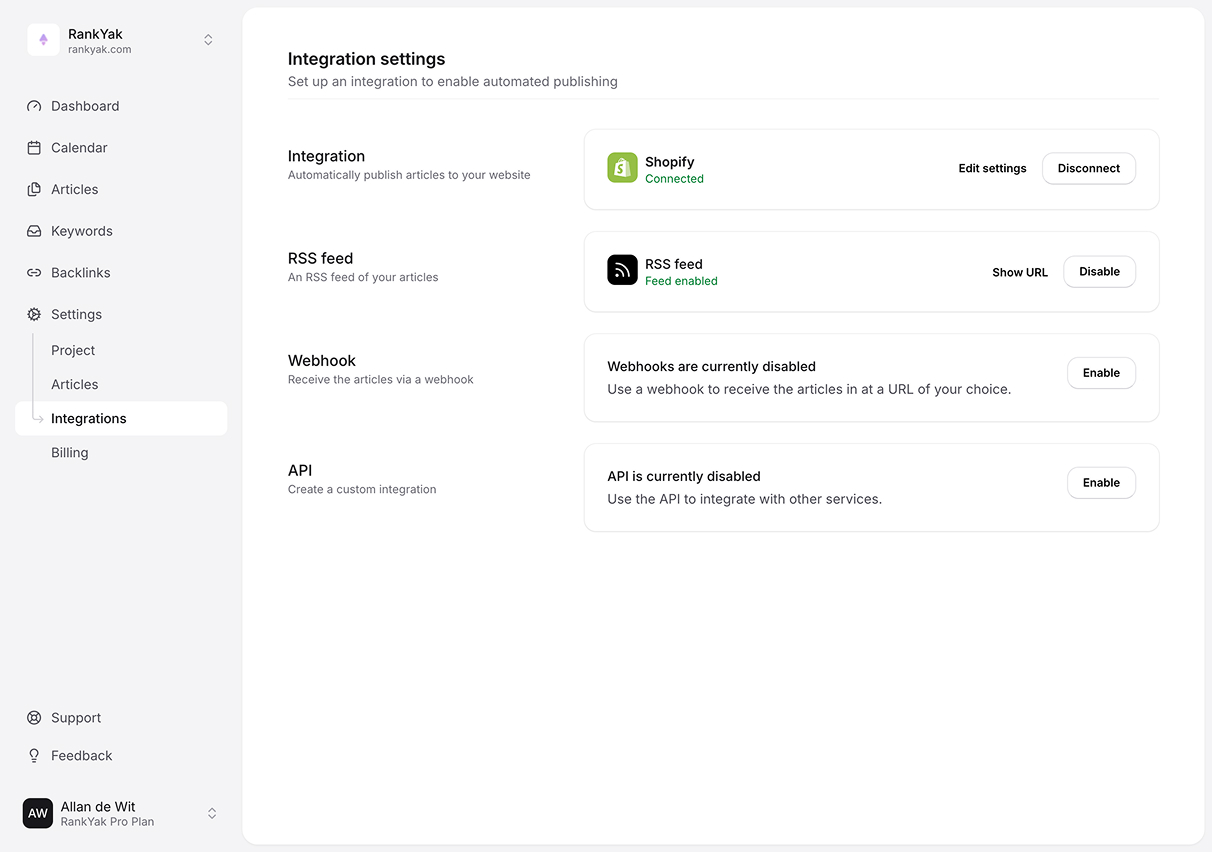Click the Settings gear icon
The width and height of the screenshot is (1212, 852).
coord(34,314)
